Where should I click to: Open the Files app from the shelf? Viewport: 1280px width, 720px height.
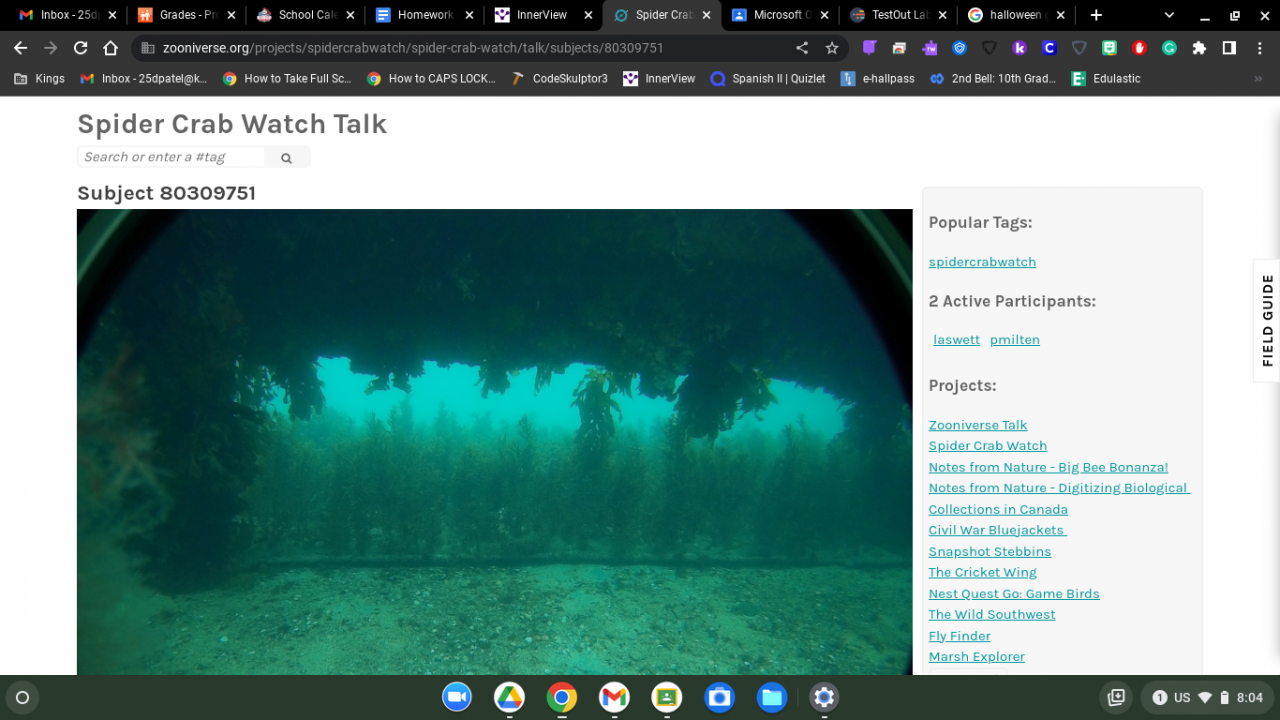coord(772,697)
